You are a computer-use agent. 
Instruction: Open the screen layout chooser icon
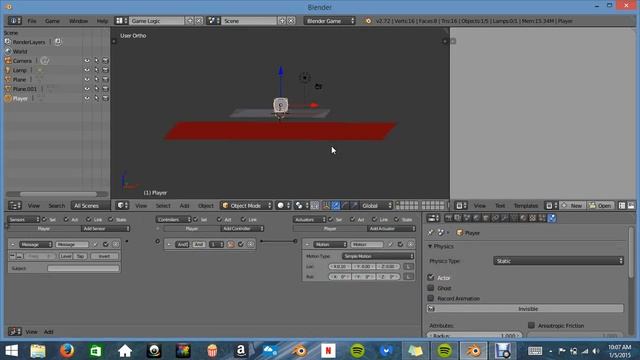(121, 20)
